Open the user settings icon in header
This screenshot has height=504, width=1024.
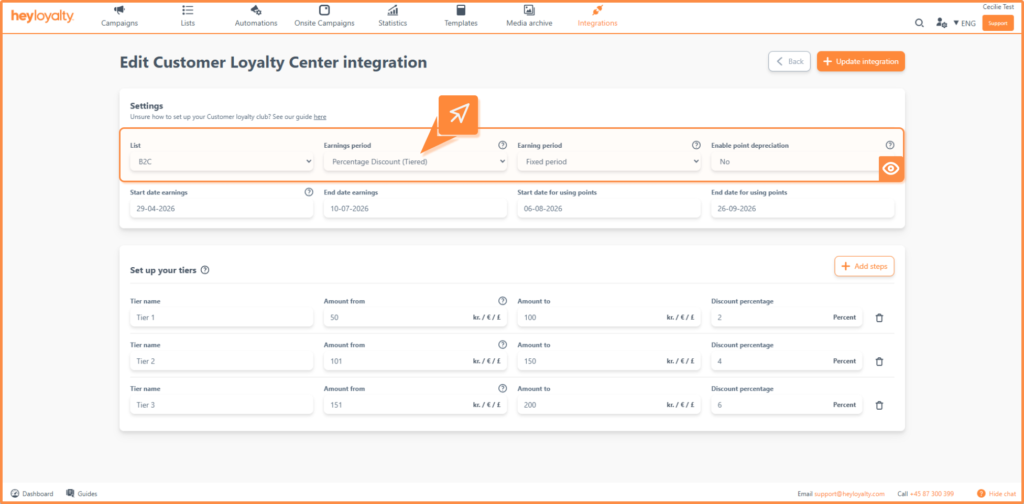point(941,23)
